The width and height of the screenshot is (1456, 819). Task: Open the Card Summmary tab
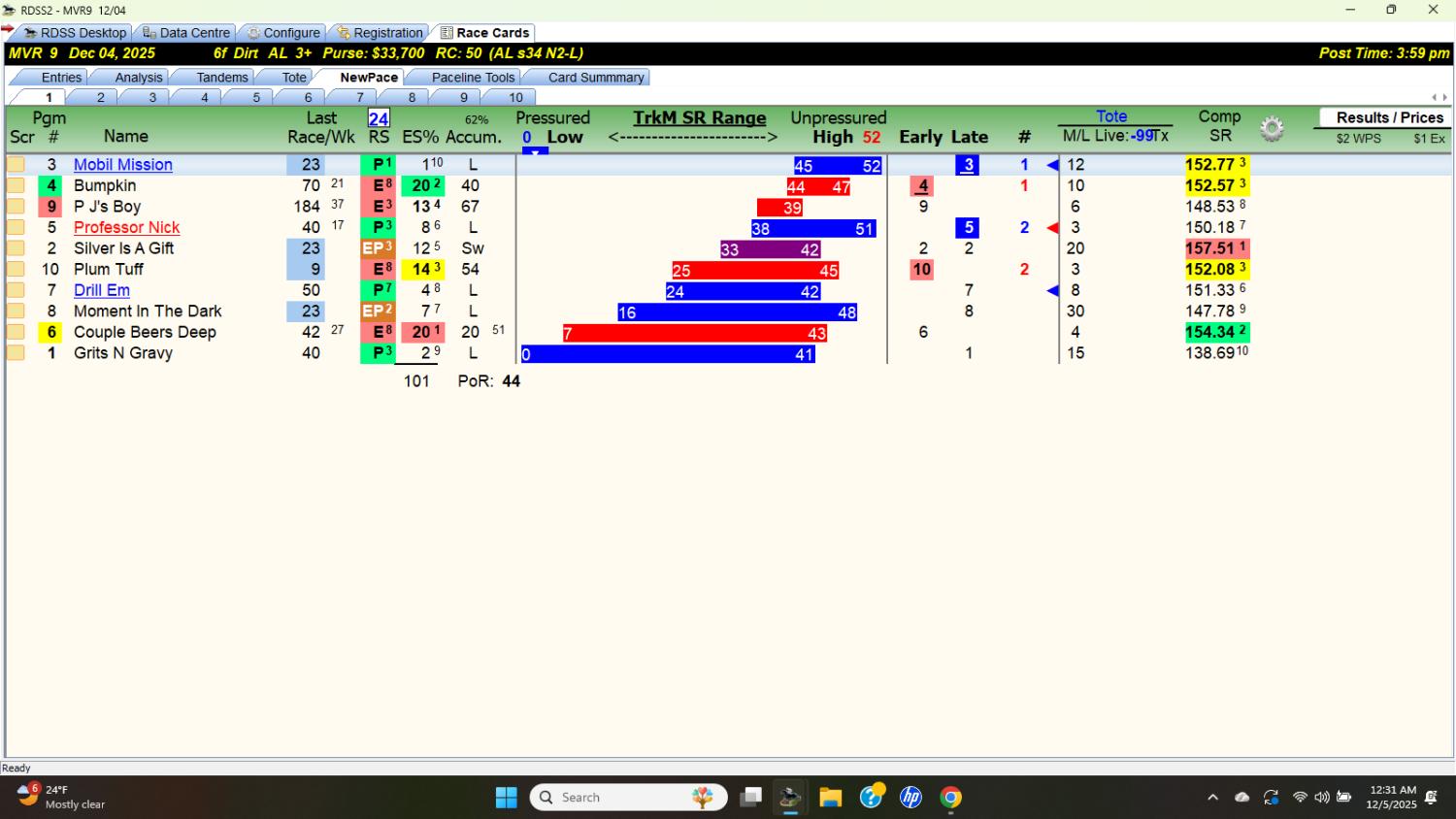(x=595, y=78)
